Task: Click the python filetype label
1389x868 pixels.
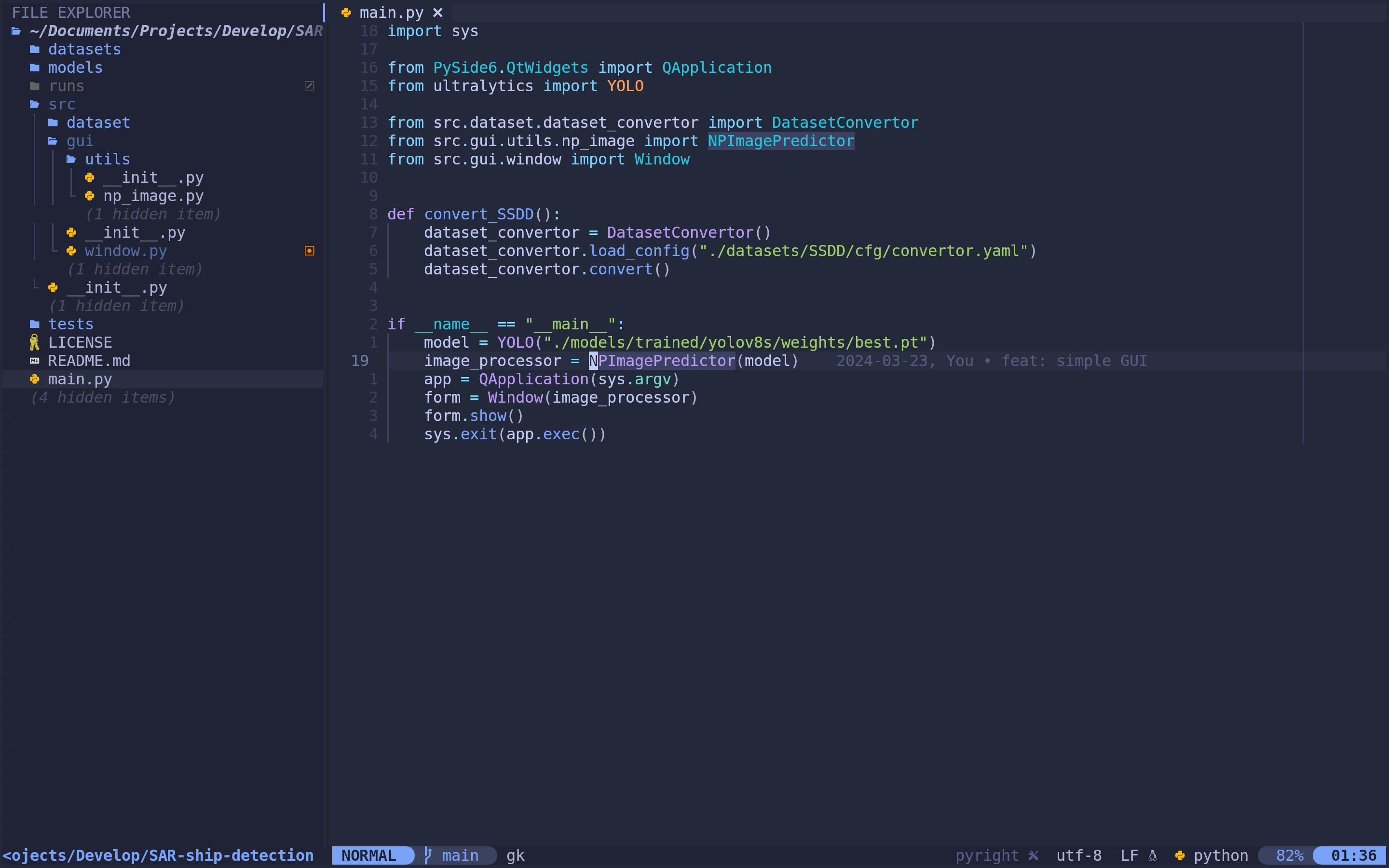Action: [1221, 855]
